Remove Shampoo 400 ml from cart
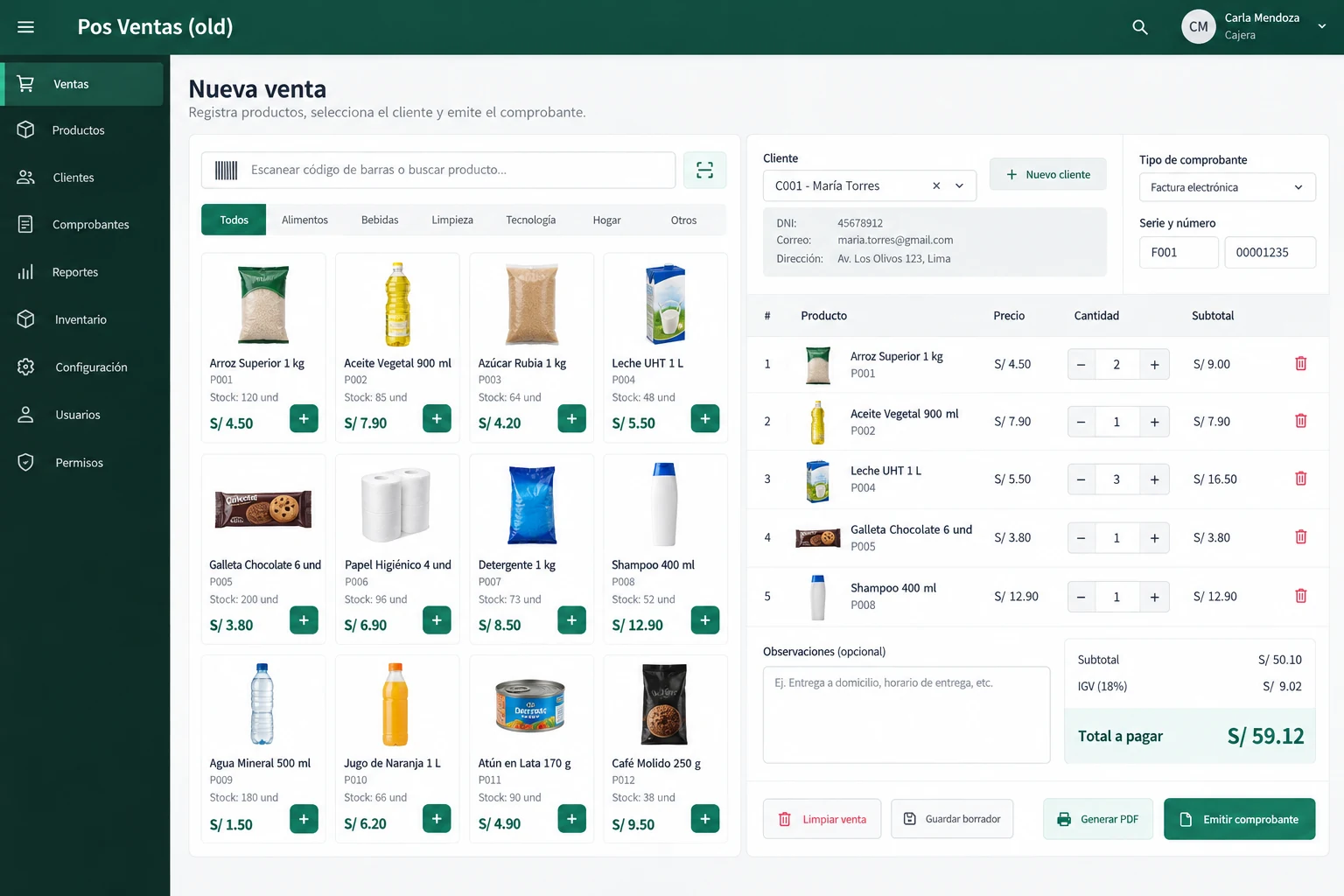 tap(1301, 596)
